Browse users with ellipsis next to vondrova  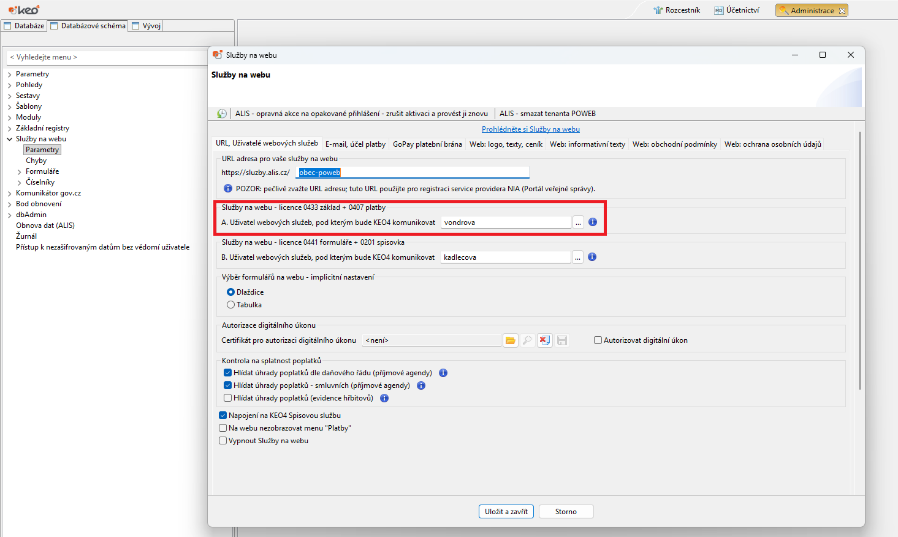[578, 222]
